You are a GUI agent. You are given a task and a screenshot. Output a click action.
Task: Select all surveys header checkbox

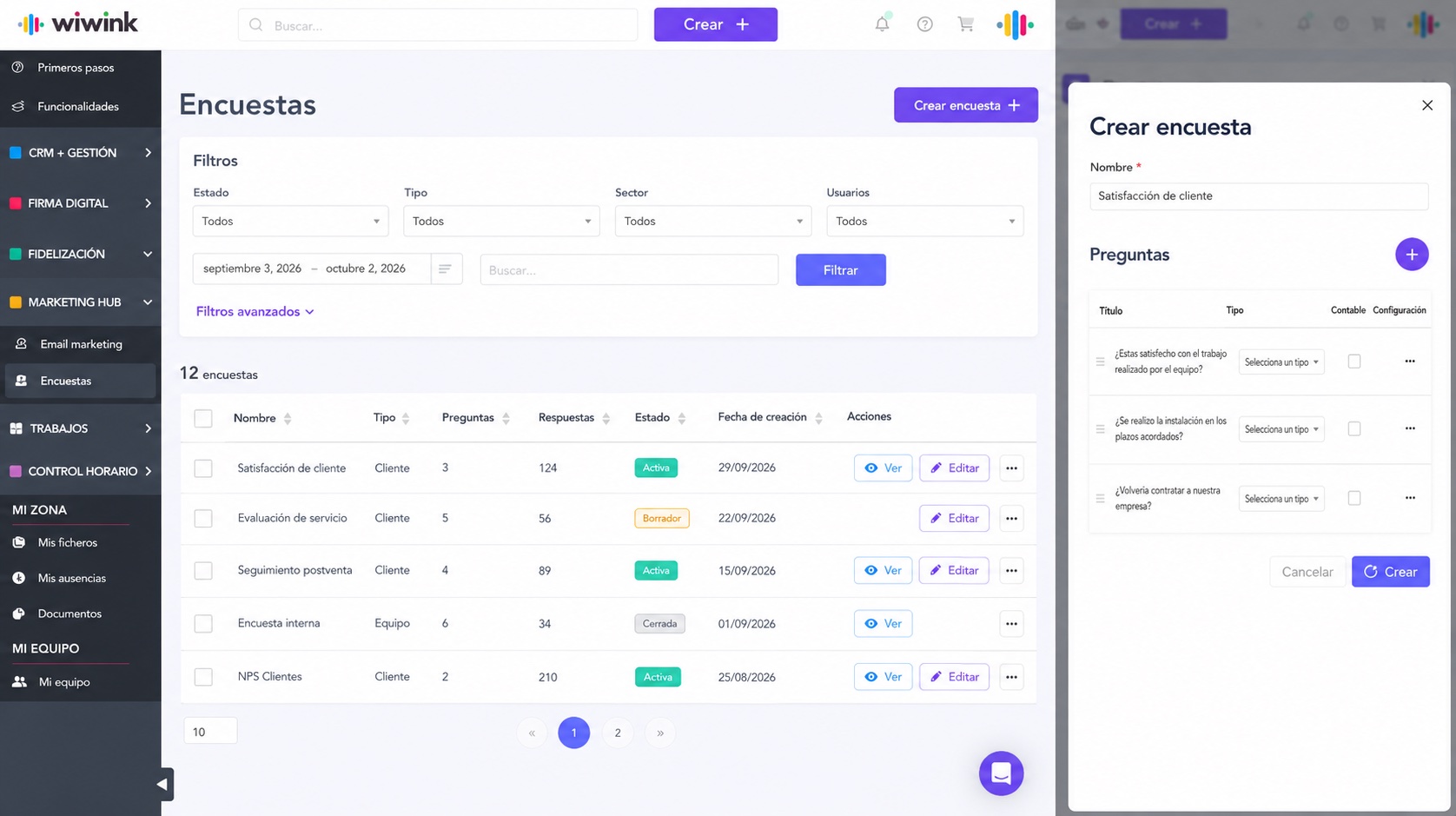203,419
